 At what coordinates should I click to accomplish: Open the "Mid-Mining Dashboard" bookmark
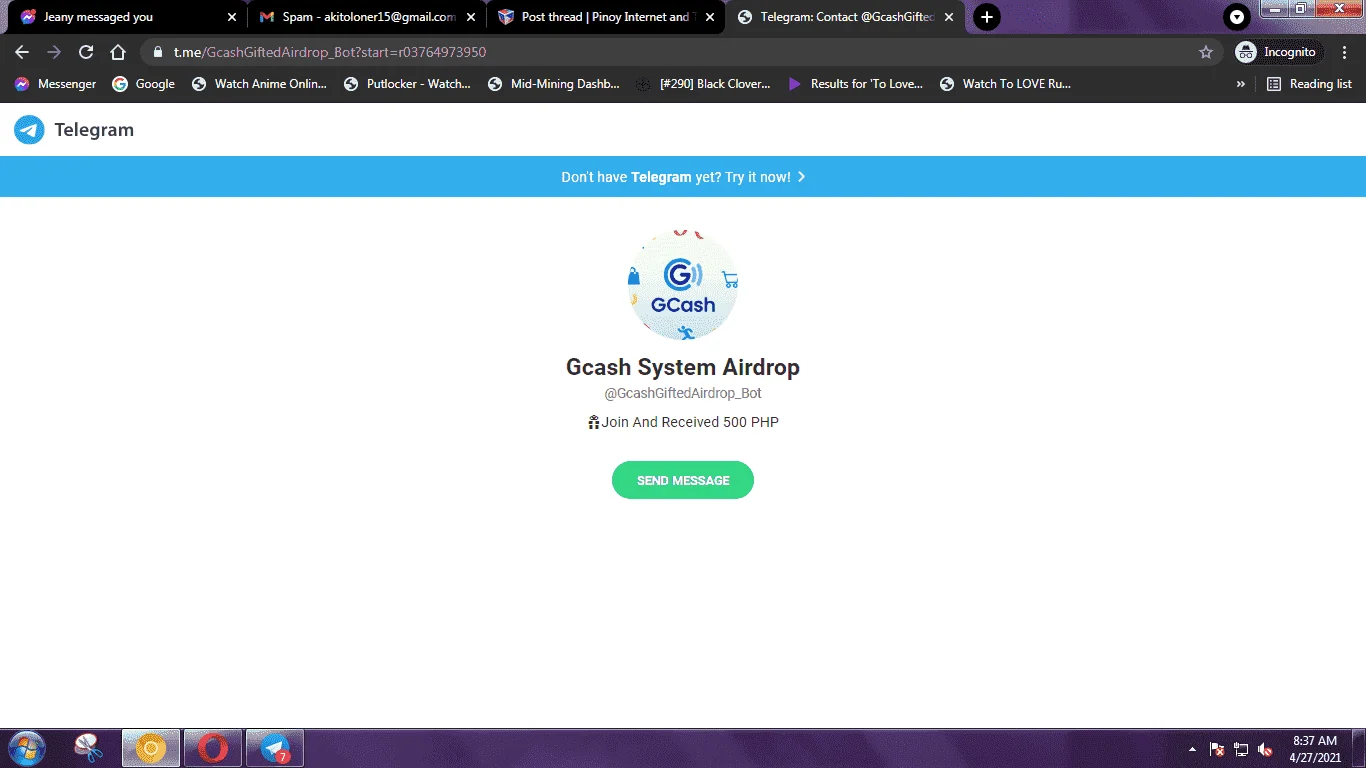(553, 84)
